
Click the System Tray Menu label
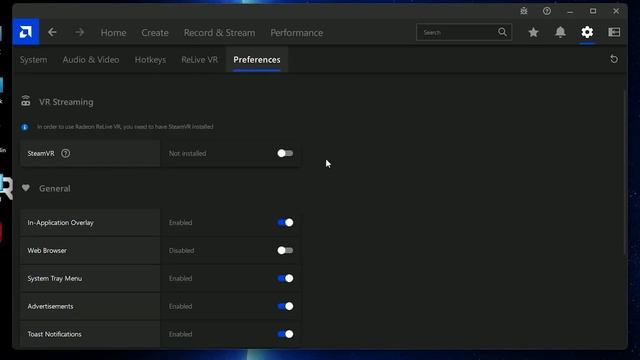tap(55, 278)
